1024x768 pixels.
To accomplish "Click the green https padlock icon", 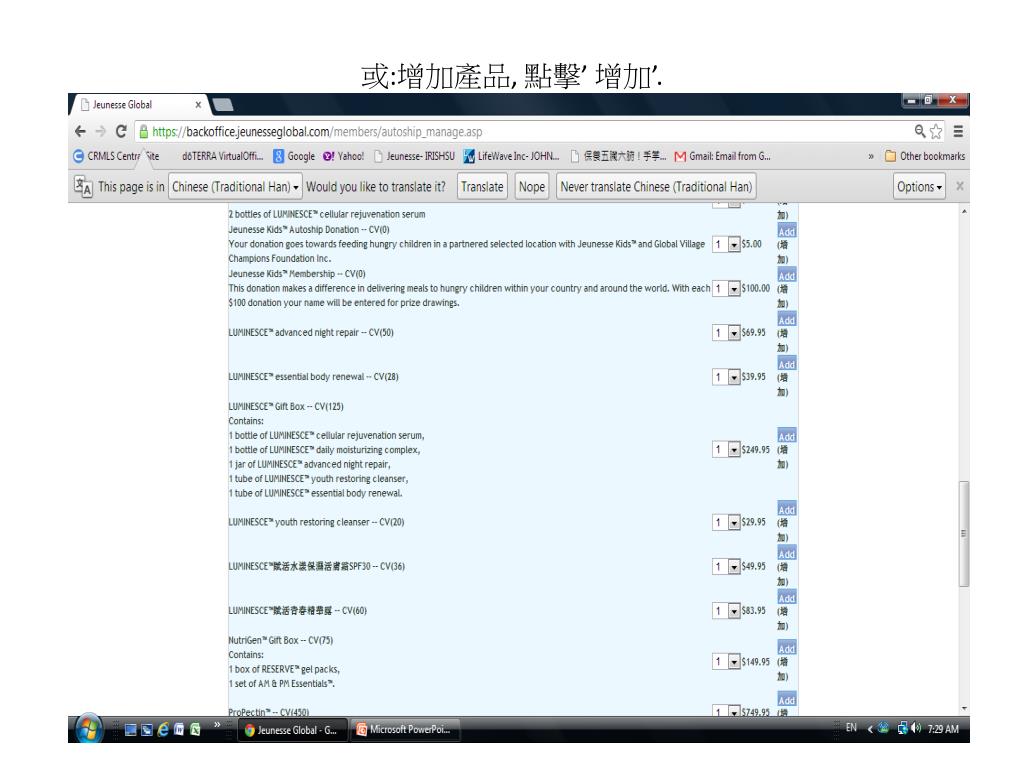I will click(144, 131).
